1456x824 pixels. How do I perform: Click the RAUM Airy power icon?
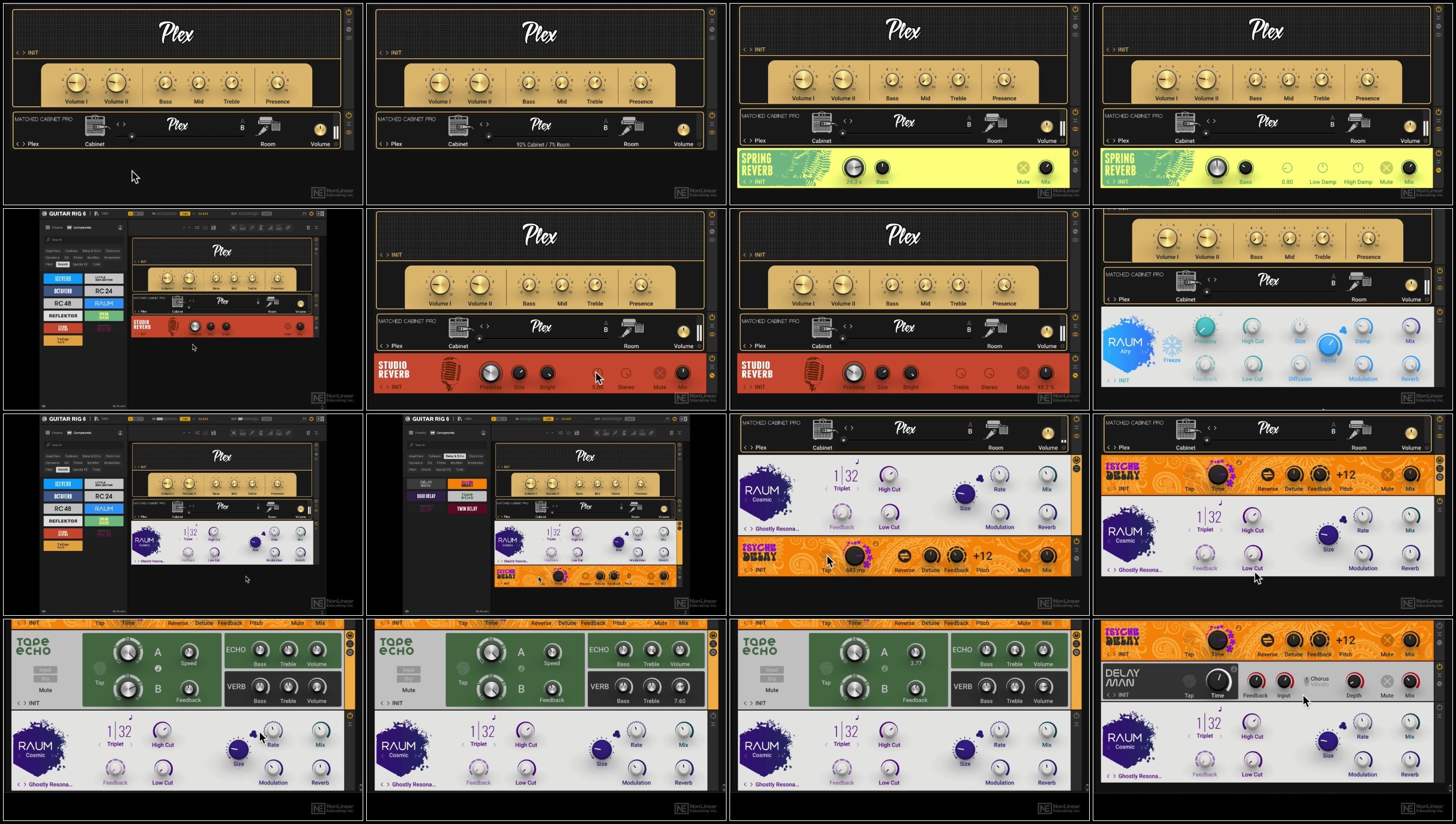click(1440, 311)
